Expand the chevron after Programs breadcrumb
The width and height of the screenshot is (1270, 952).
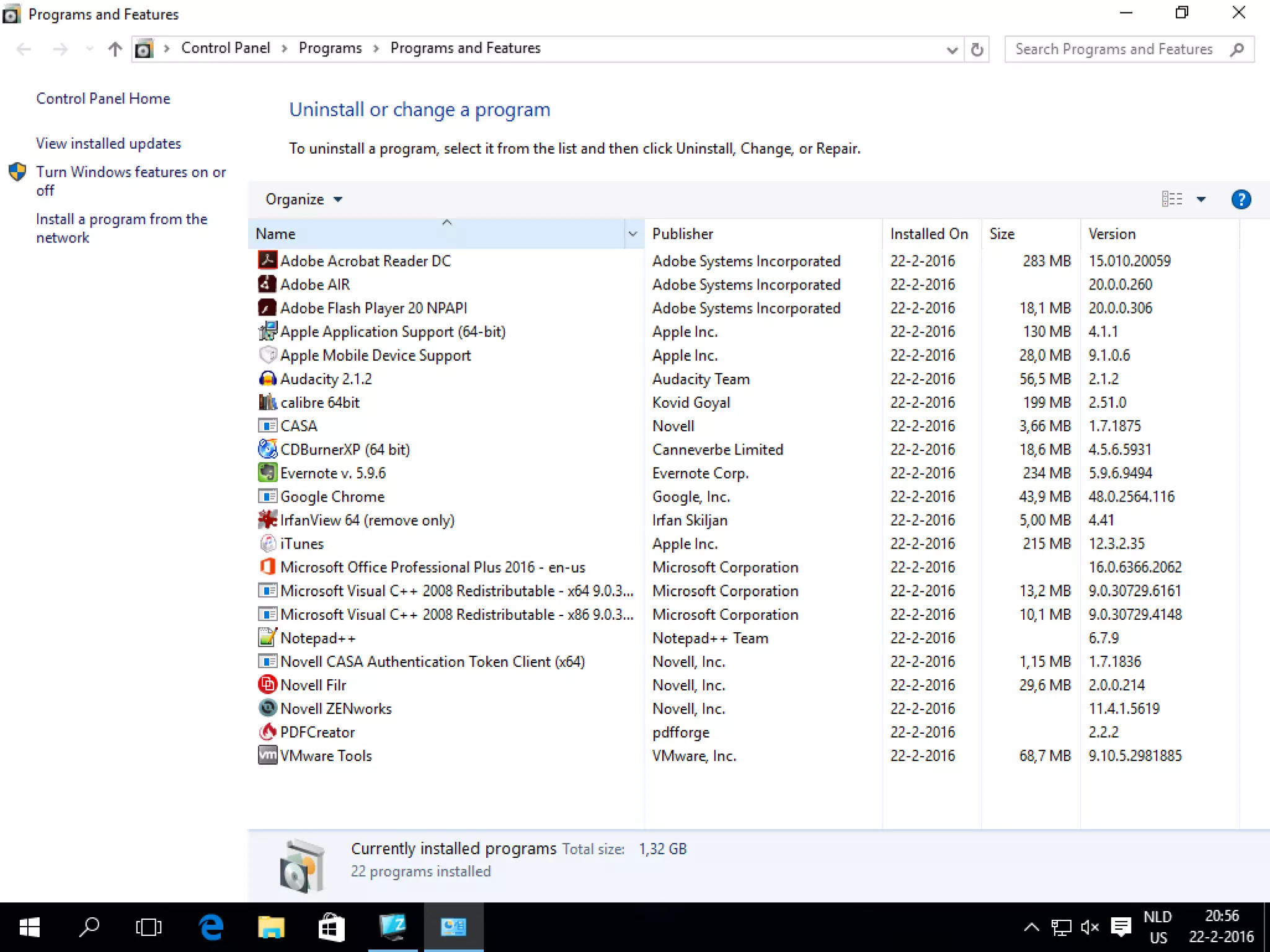[x=376, y=48]
